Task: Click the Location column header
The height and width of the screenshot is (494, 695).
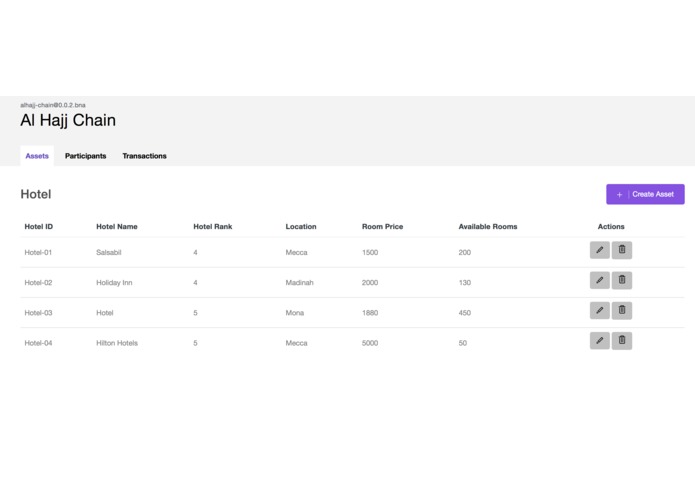Action: click(301, 226)
